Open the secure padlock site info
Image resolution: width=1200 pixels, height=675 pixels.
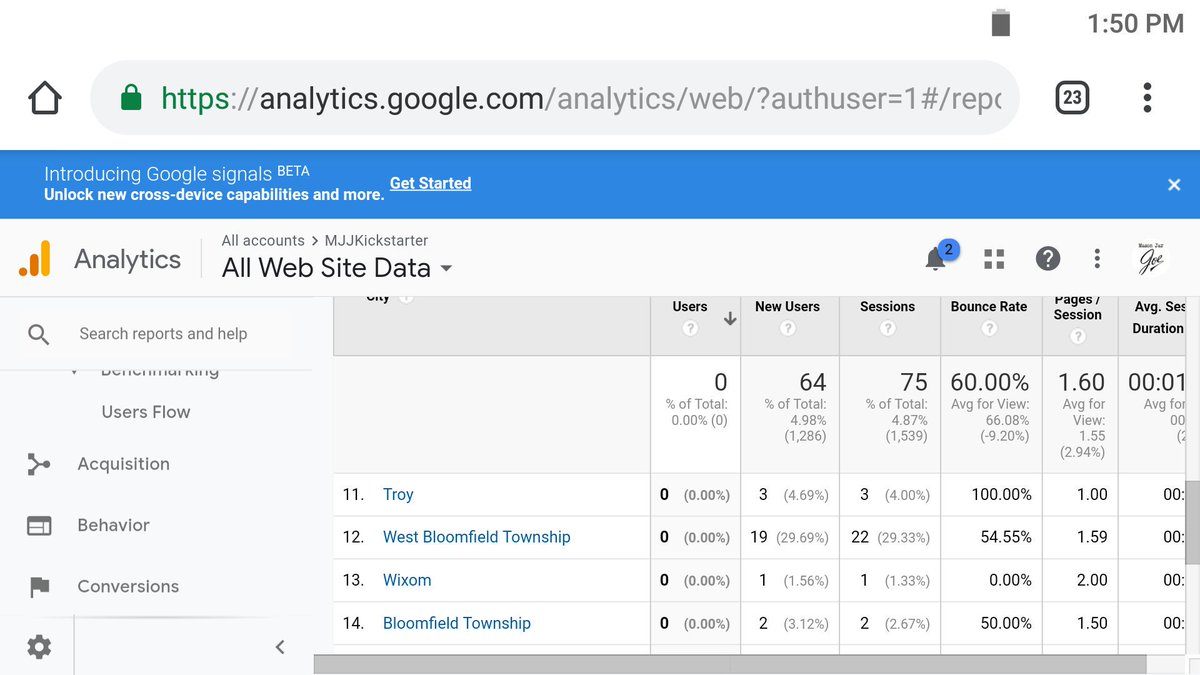(131, 97)
